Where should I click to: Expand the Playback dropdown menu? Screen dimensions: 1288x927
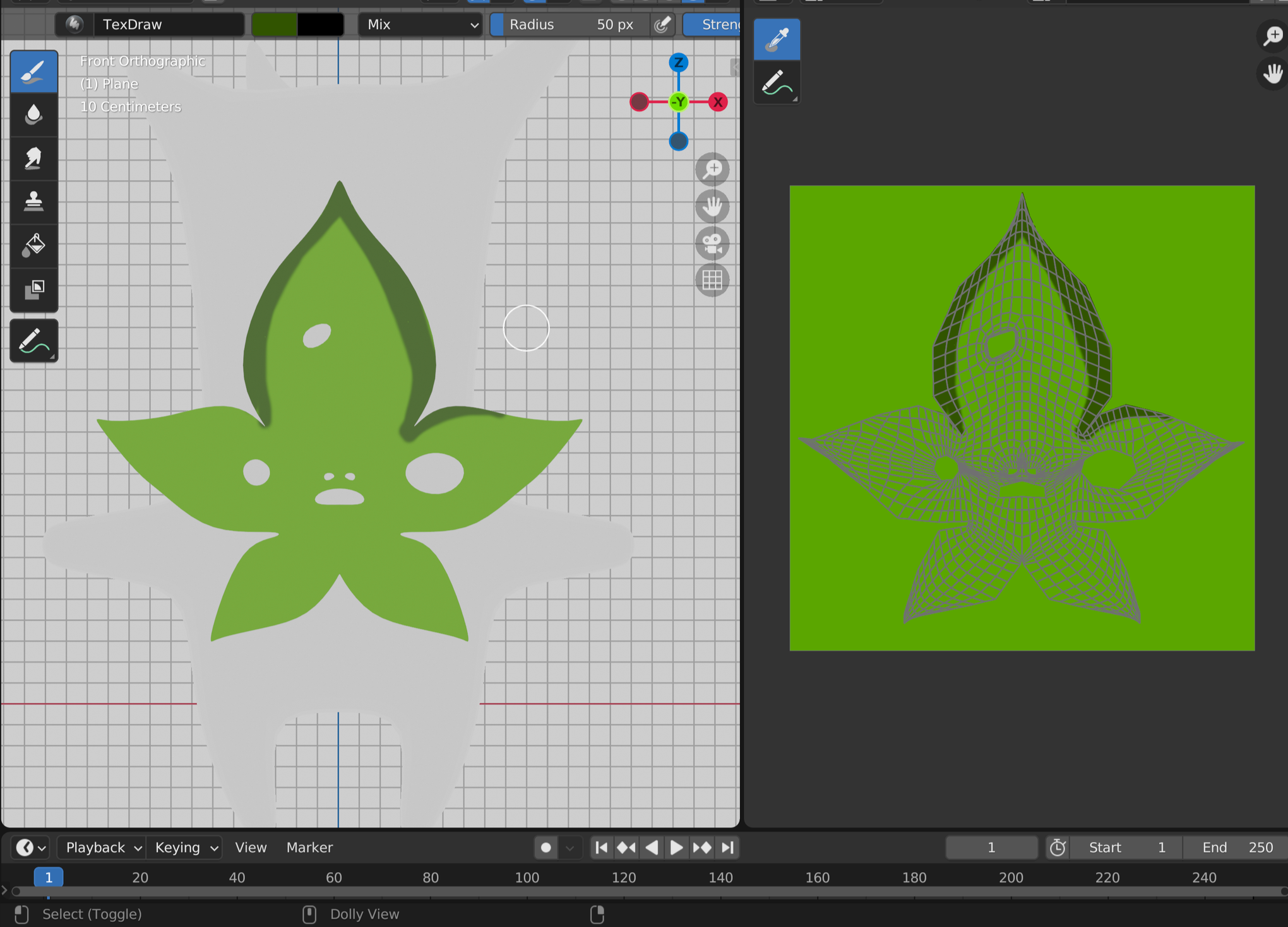102,847
